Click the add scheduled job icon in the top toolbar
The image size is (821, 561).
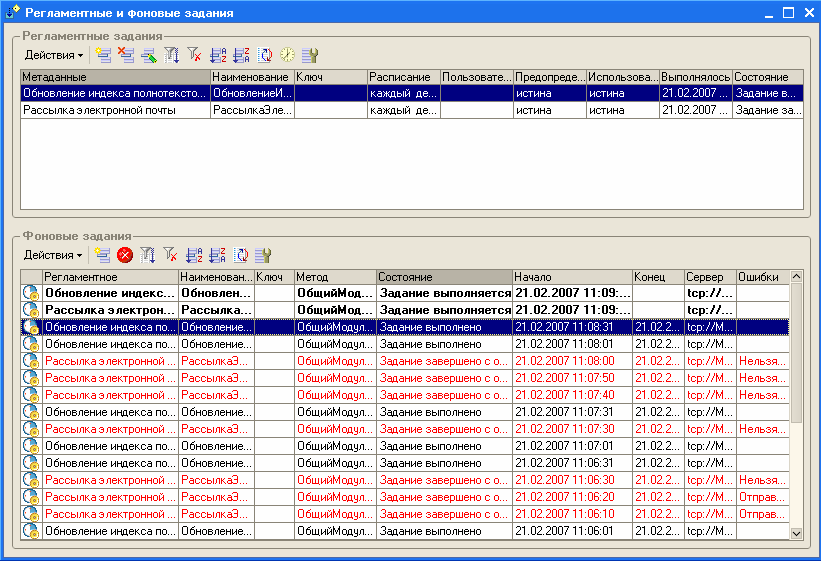pyautogui.click(x=103, y=55)
